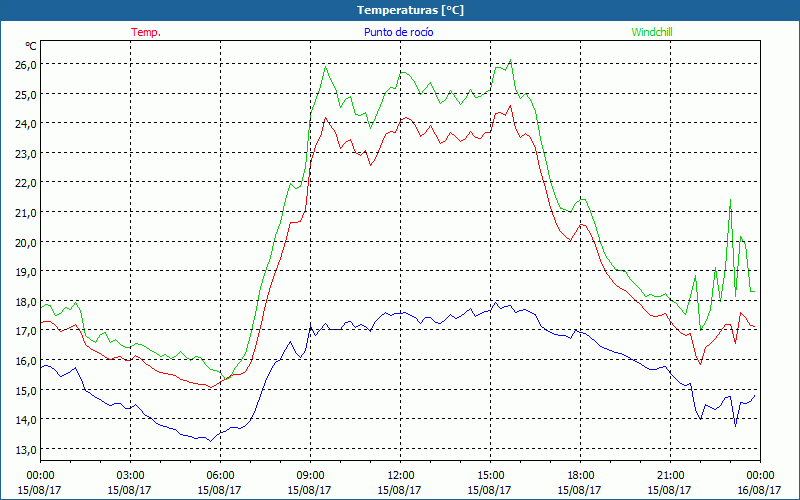Click the 16,0 y-axis value
800x500 pixels.
click(x=27, y=361)
